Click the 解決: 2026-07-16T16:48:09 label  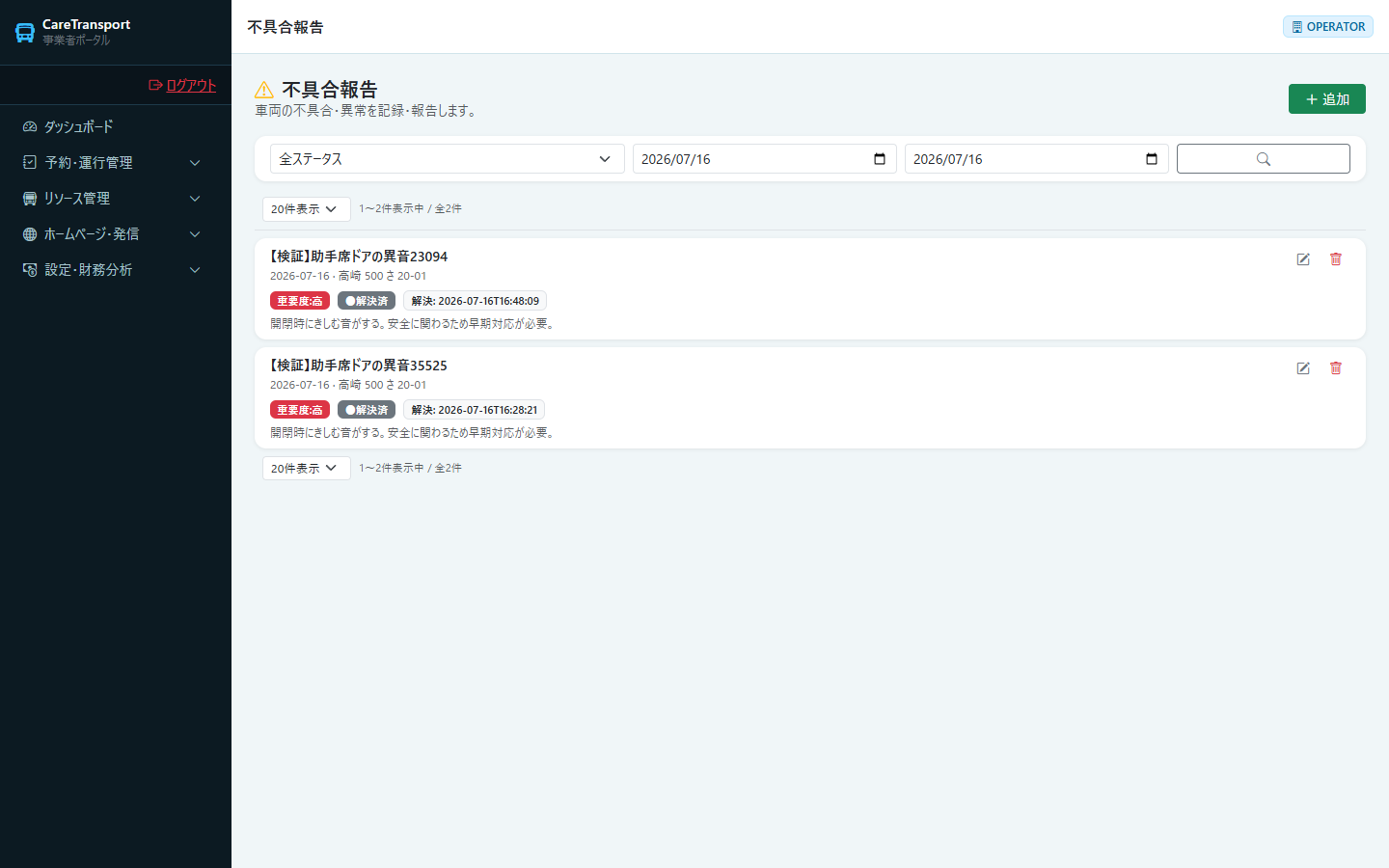click(476, 301)
